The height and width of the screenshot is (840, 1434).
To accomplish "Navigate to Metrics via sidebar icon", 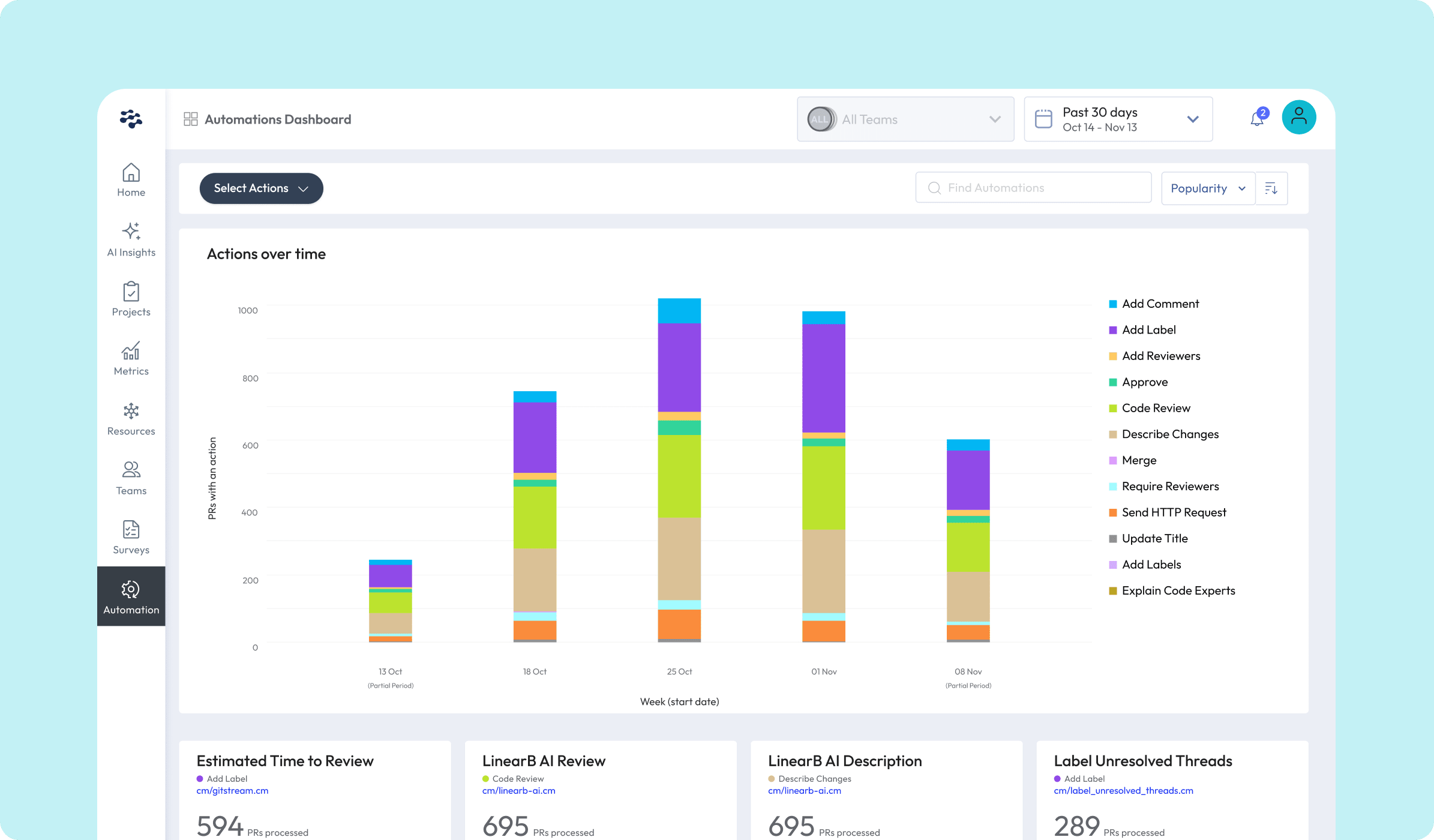I will point(131,358).
